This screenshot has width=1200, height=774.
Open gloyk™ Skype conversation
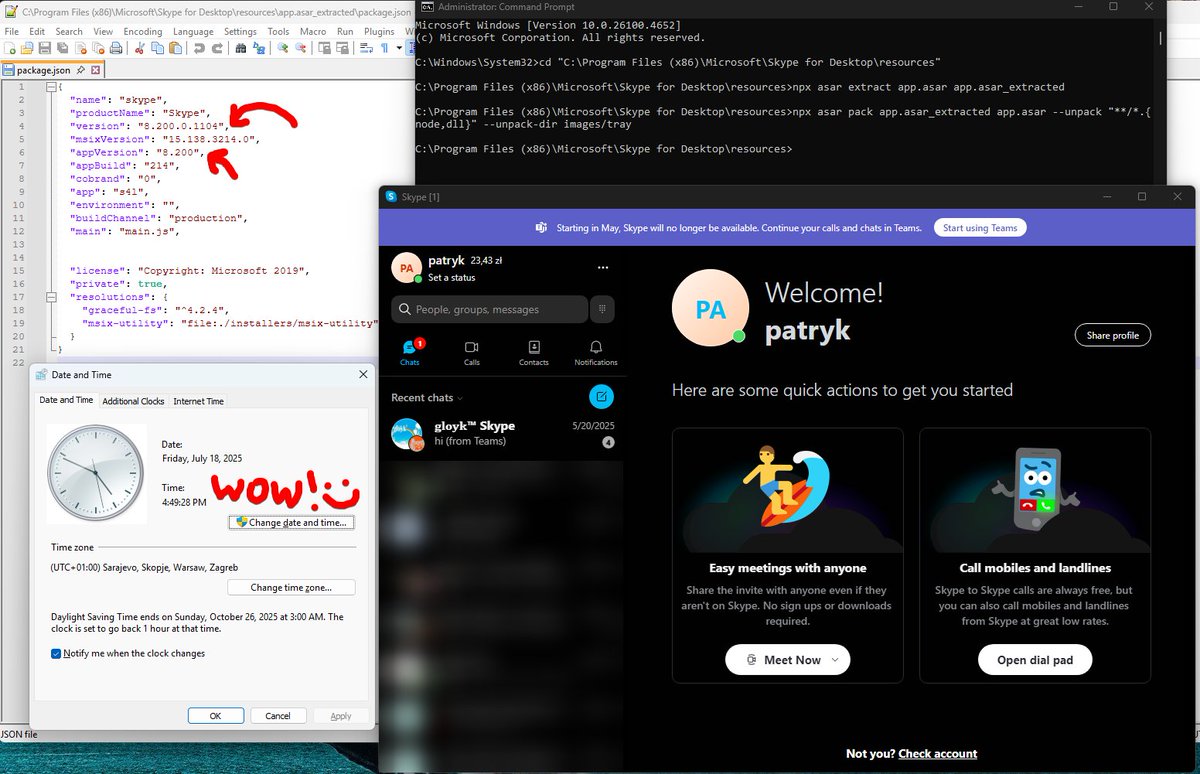pos(502,433)
